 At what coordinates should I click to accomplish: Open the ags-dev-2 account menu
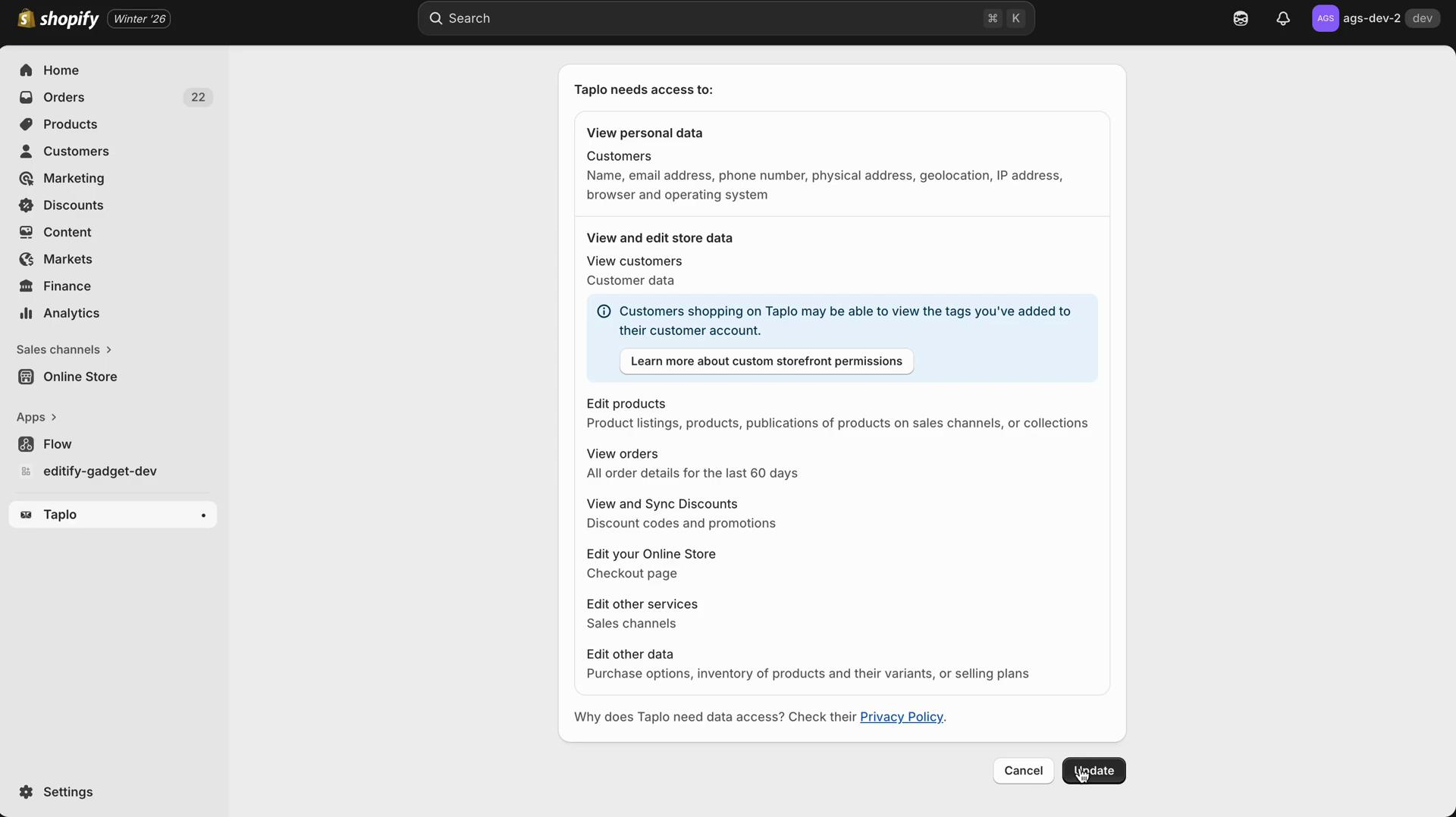pyautogui.click(x=1375, y=18)
